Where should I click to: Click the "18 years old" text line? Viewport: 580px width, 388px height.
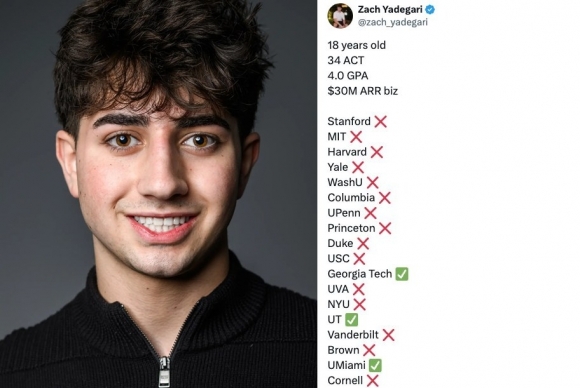[x=357, y=45]
